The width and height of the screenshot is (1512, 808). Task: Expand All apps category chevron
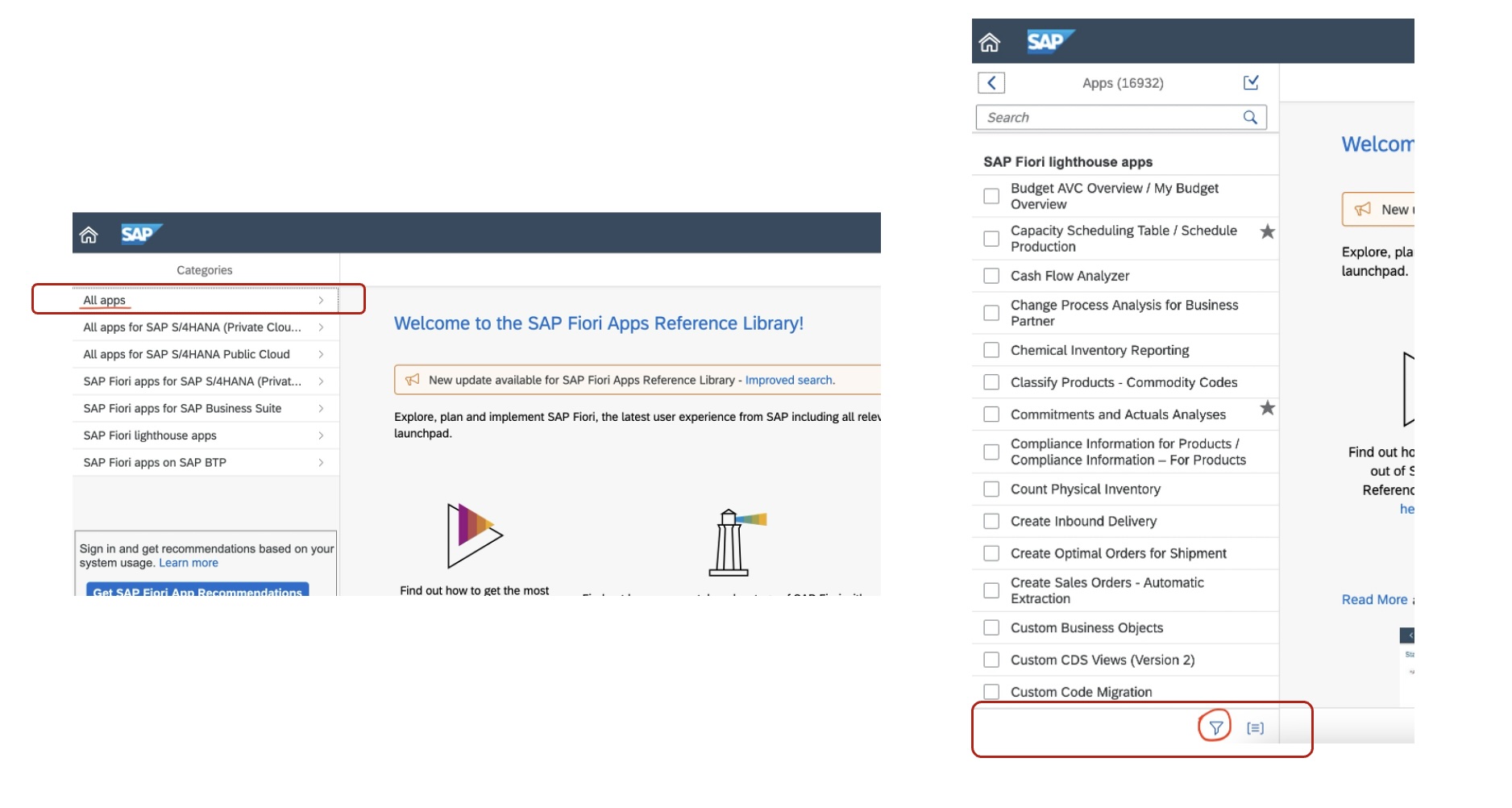click(x=321, y=300)
